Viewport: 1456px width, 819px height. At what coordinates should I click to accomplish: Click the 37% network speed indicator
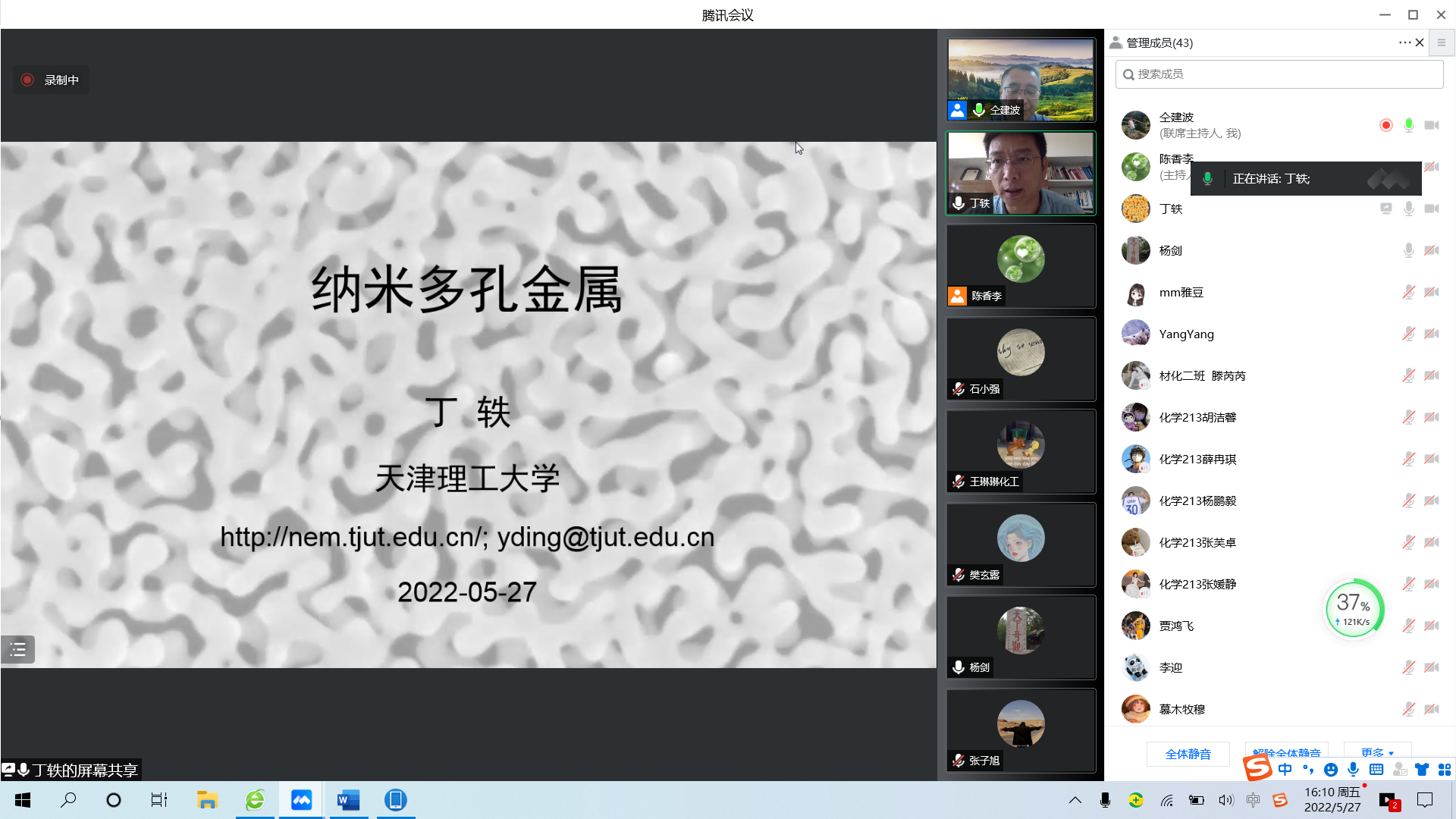[x=1354, y=608]
